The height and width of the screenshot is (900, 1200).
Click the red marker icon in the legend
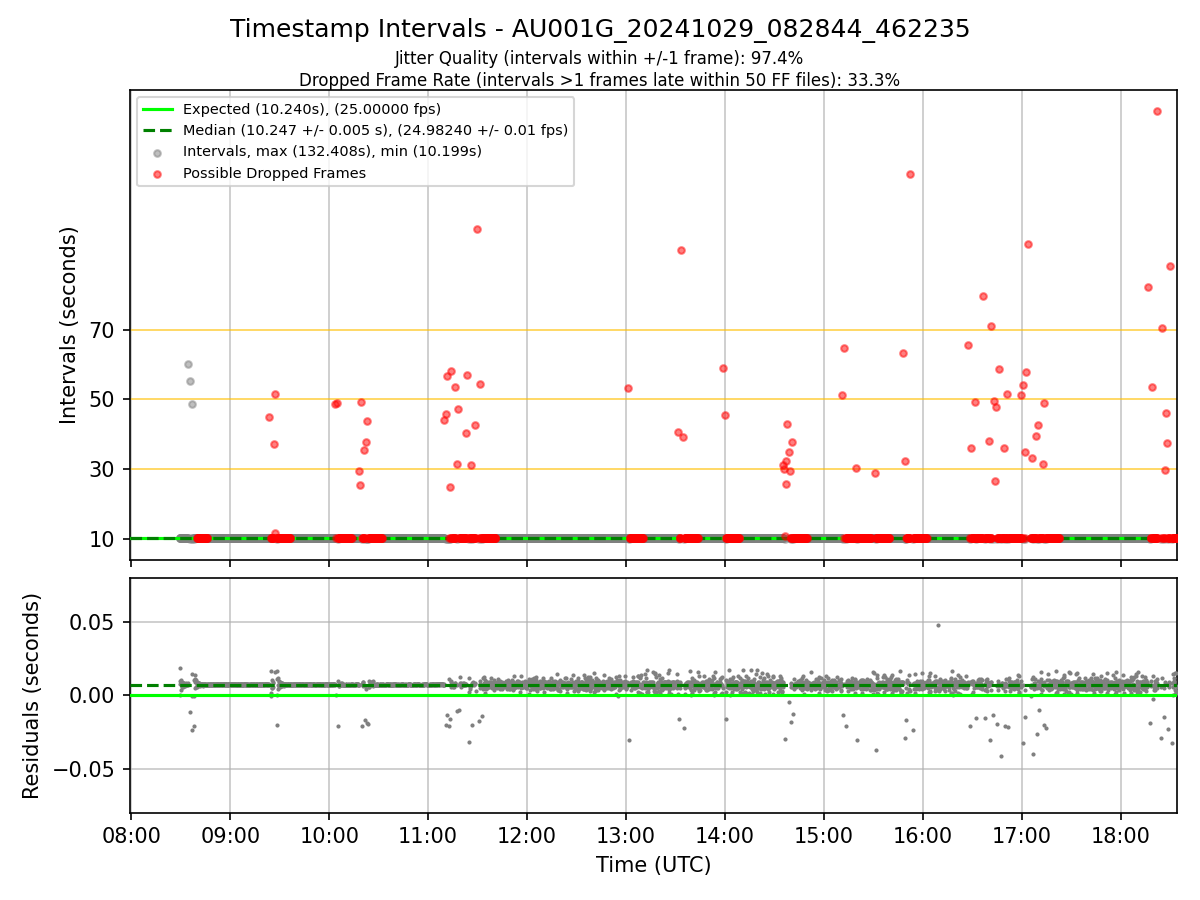coord(158,174)
